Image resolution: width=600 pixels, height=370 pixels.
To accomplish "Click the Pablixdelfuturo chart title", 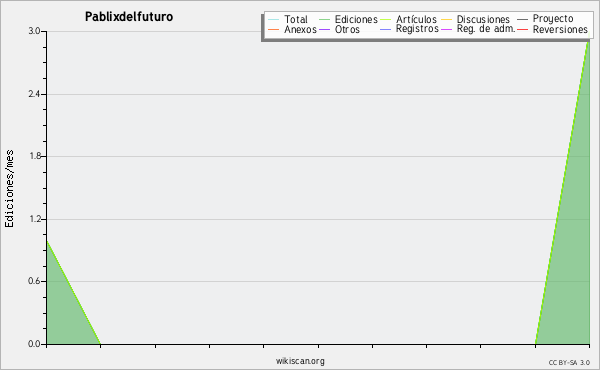I will (129, 17).
